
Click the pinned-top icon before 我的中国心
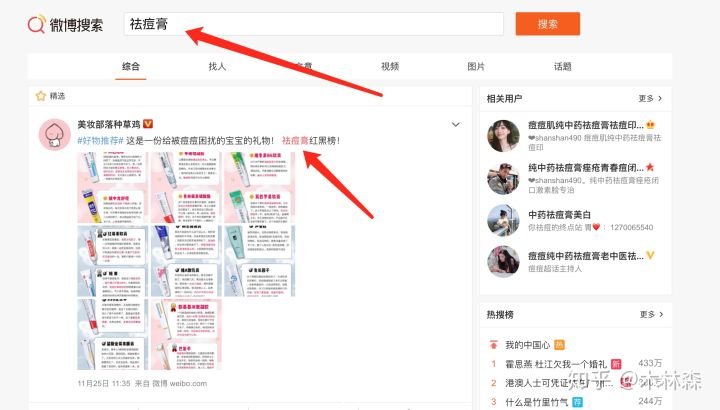[x=494, y=344]
